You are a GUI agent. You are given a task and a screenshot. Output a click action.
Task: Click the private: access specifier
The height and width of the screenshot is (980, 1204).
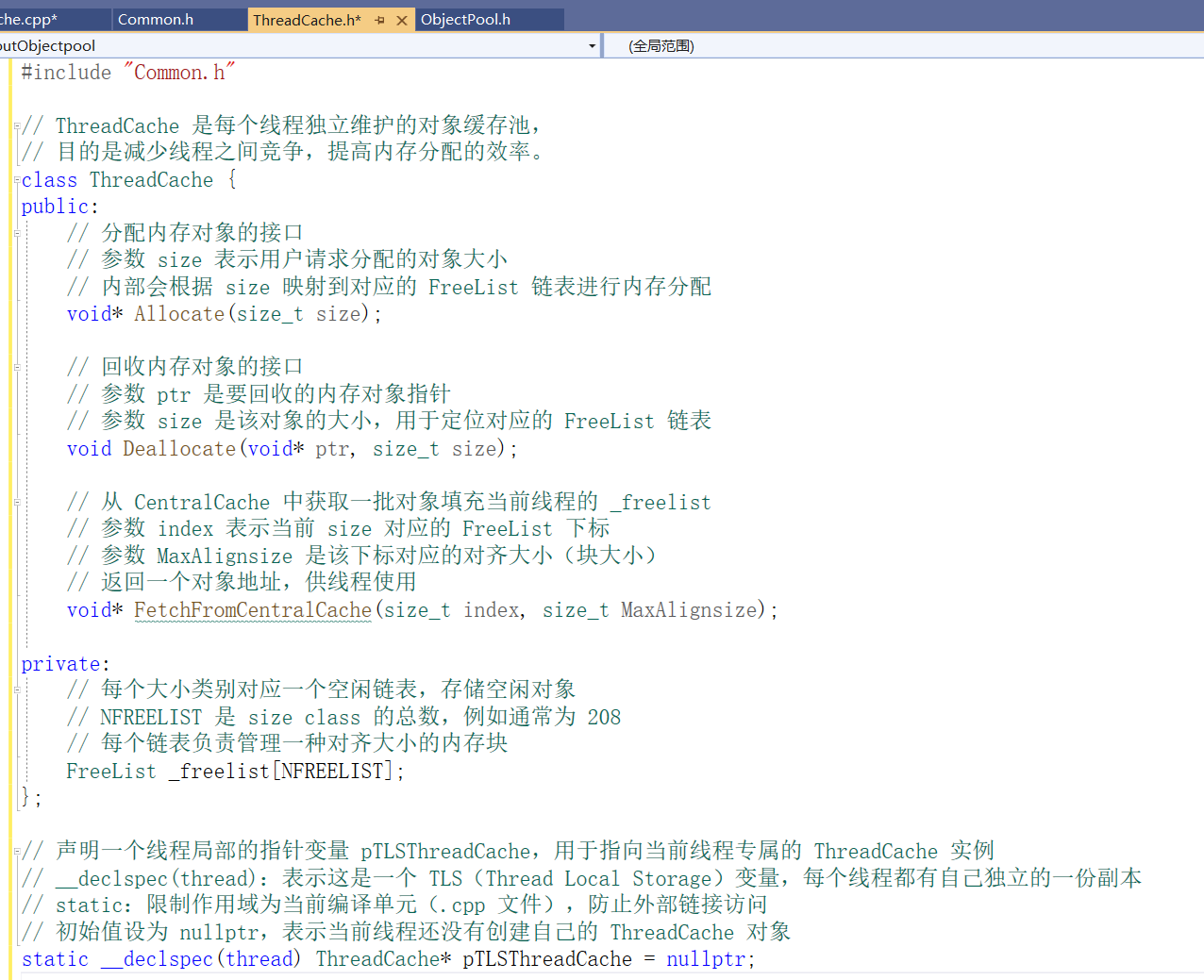65,665
